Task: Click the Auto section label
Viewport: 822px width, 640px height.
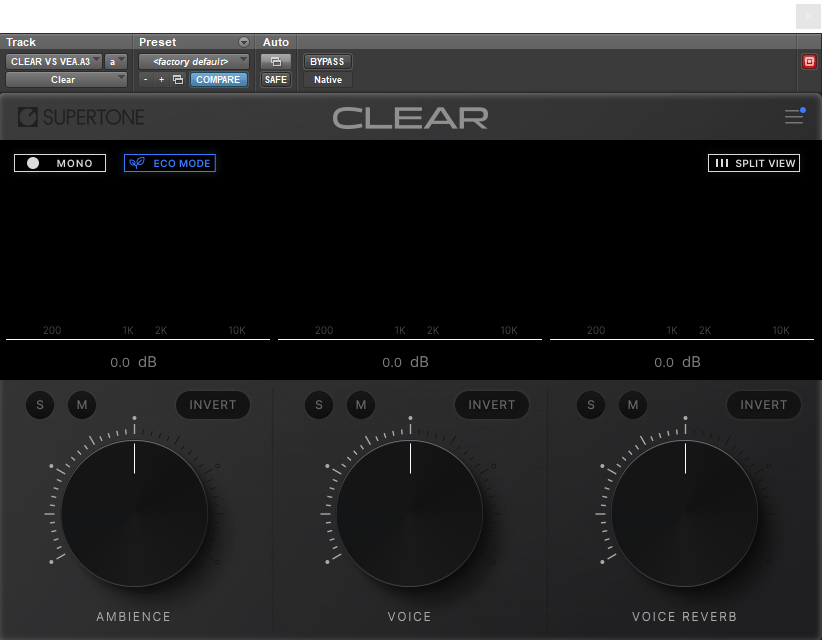Action: (x=276, y=42)
